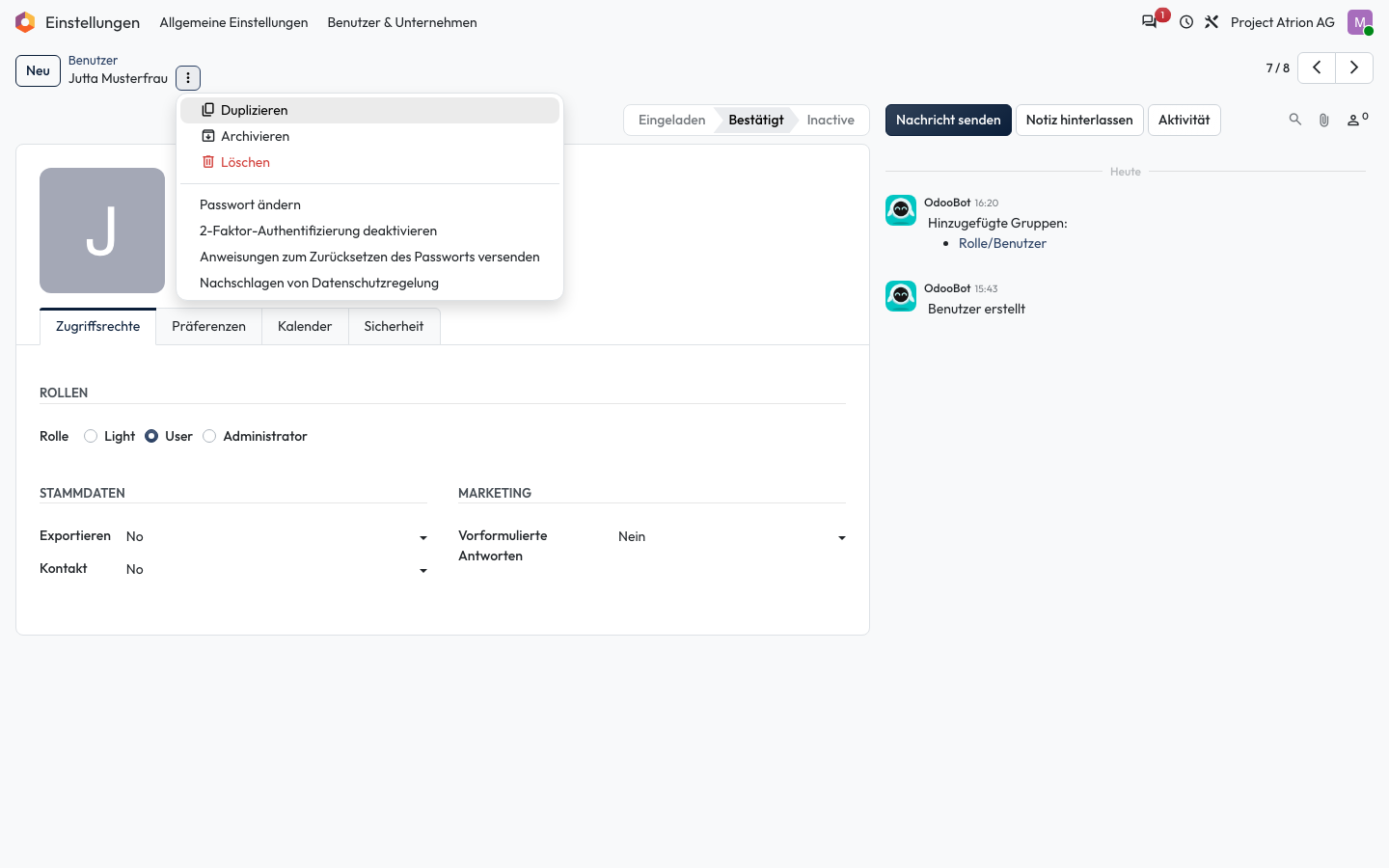Open the Exportieren dropdown

(277, 536)
